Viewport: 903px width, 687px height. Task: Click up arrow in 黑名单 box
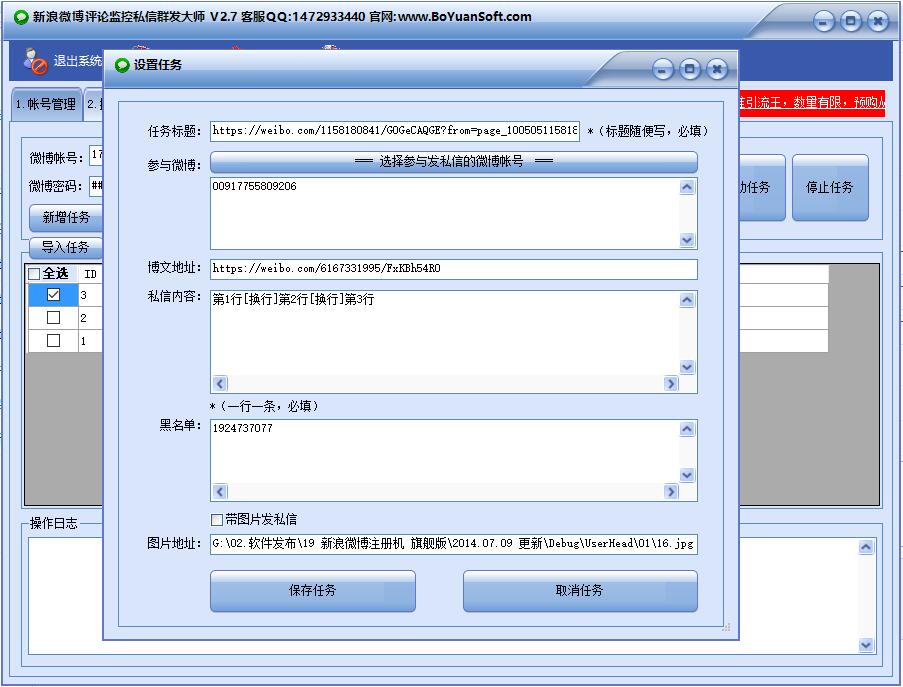(x=687, y=429)
